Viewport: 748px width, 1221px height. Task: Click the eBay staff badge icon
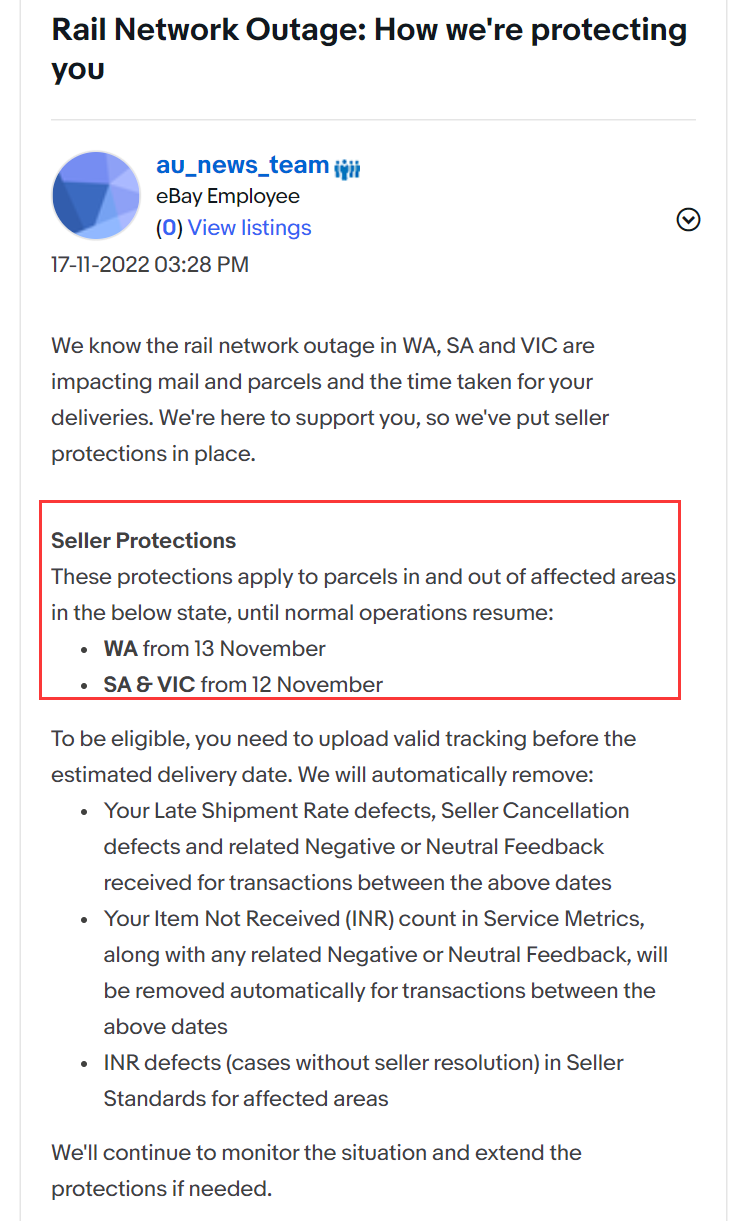(347, 169)
